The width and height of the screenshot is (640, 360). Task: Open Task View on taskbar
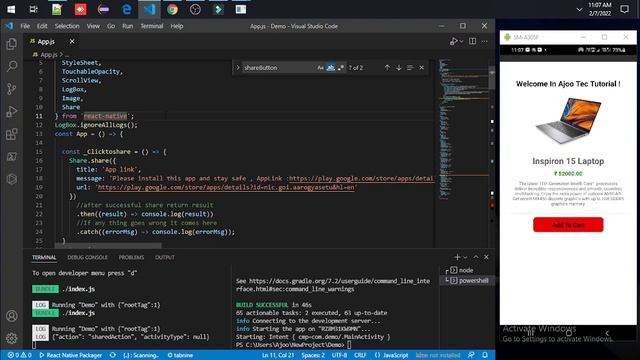[x=33, y=9]
